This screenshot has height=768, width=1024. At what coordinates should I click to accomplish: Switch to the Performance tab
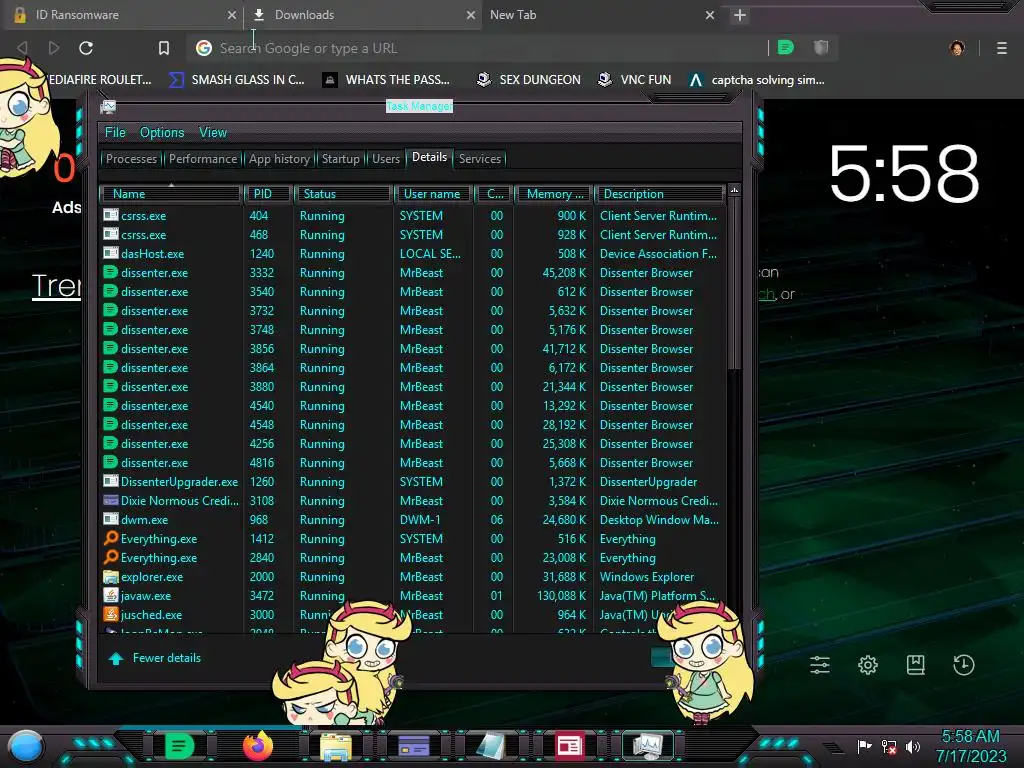(x=203, y=159)
